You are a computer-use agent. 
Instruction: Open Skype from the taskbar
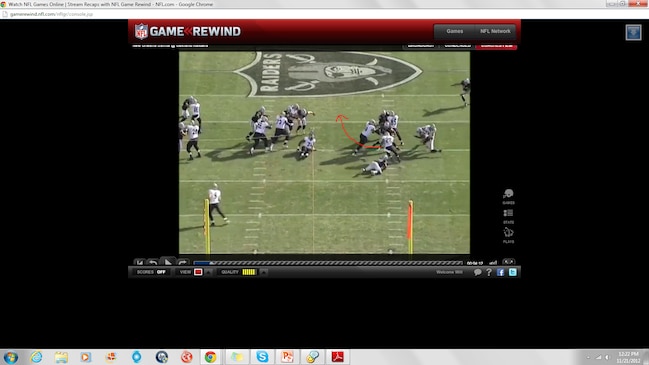[262, 357]
